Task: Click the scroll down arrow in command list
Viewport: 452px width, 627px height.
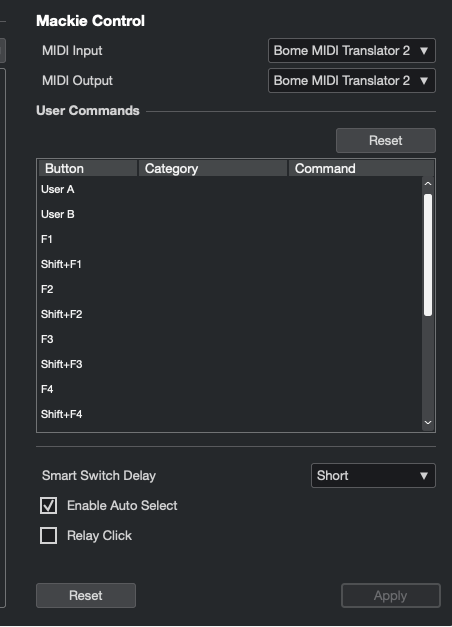Action: pyautogui.click(x=428, y=423)
